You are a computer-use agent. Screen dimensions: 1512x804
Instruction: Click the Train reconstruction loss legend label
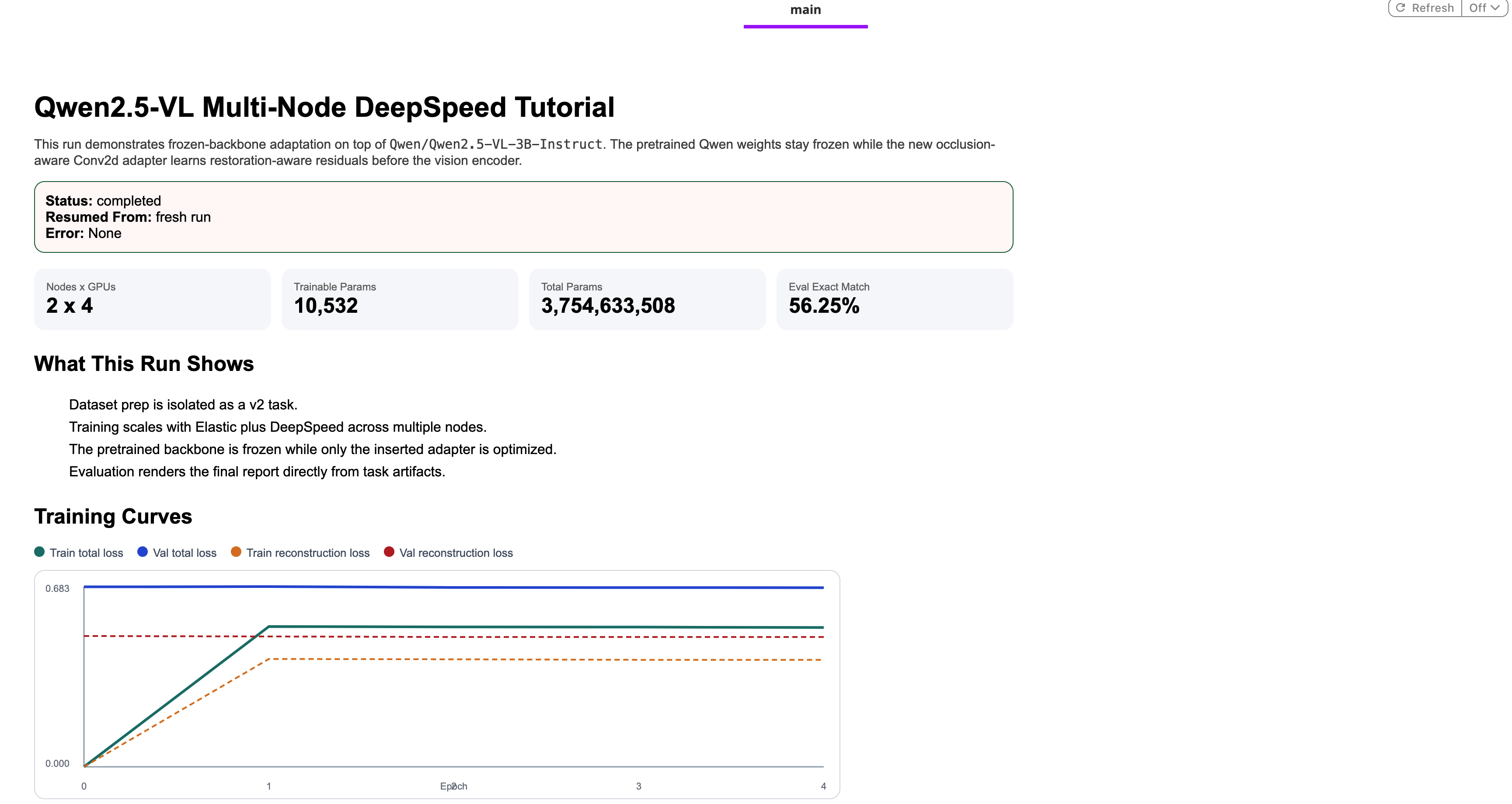tap(307, 552)
